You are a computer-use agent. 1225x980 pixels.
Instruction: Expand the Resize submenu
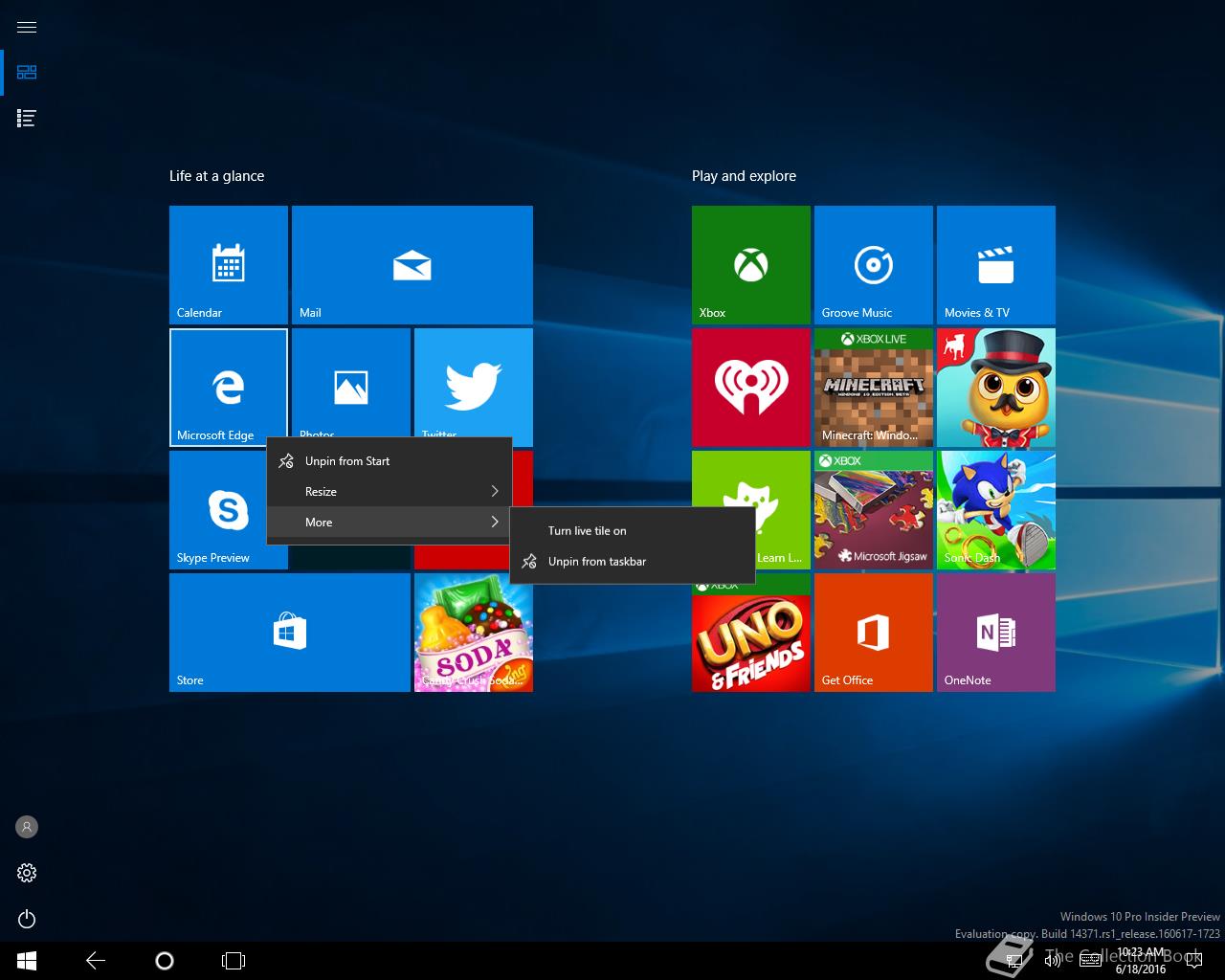click(389, 492)
